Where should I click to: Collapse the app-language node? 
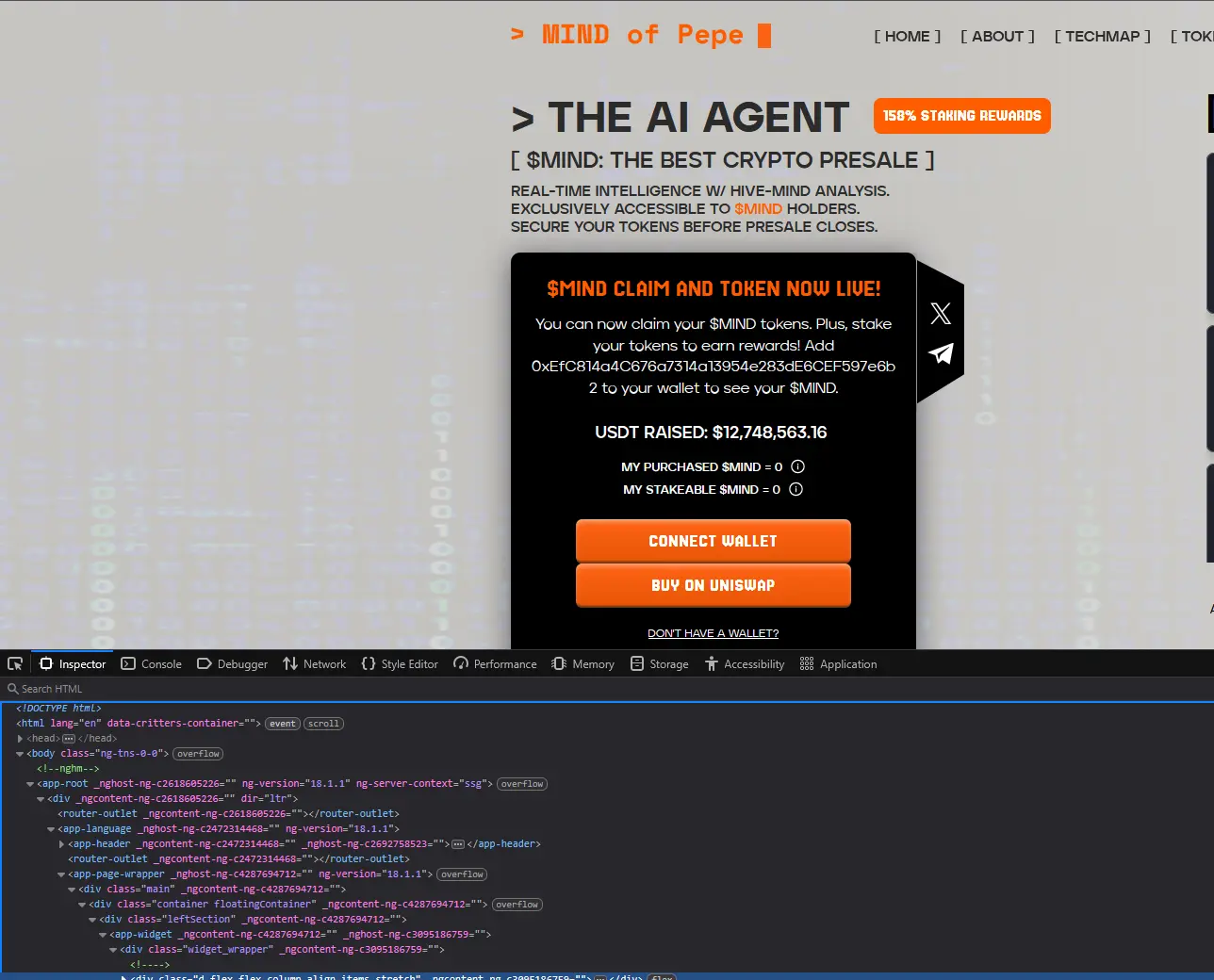[x=51, y=829]
